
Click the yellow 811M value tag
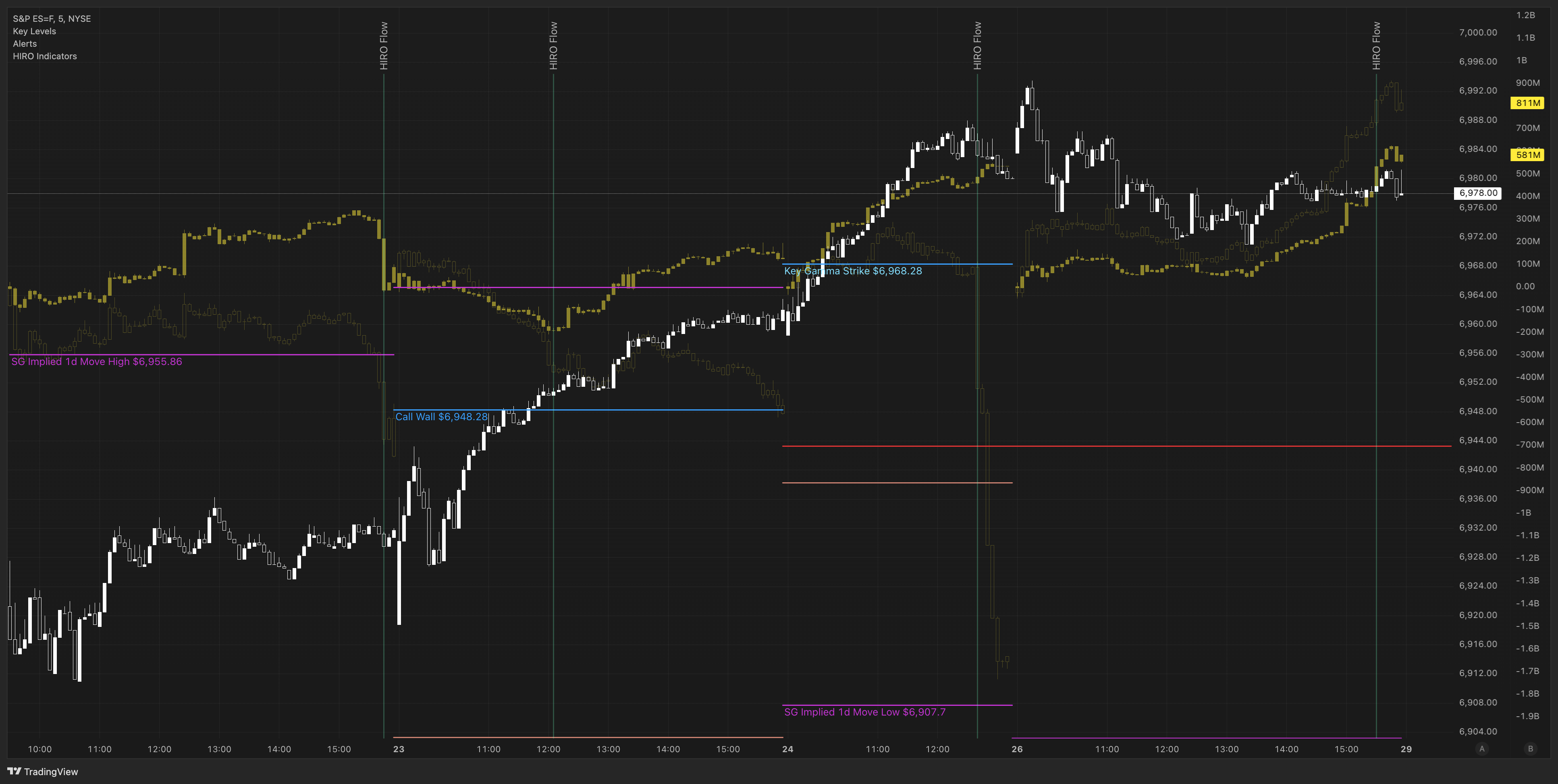(x=1527, y=103)
